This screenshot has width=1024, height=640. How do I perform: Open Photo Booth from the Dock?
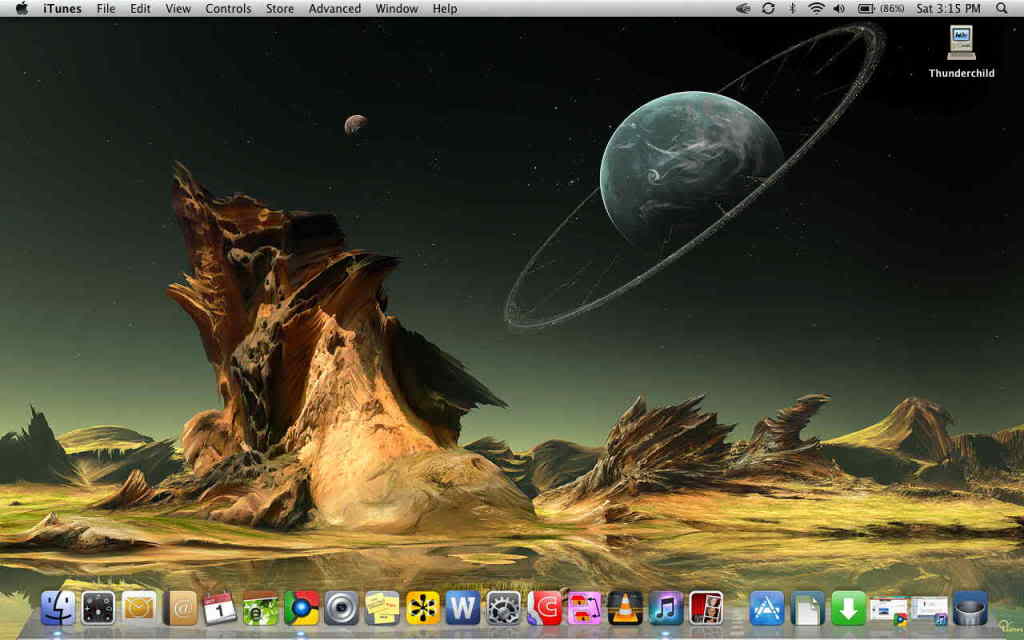pyautogui.click(x=706, y=607)
